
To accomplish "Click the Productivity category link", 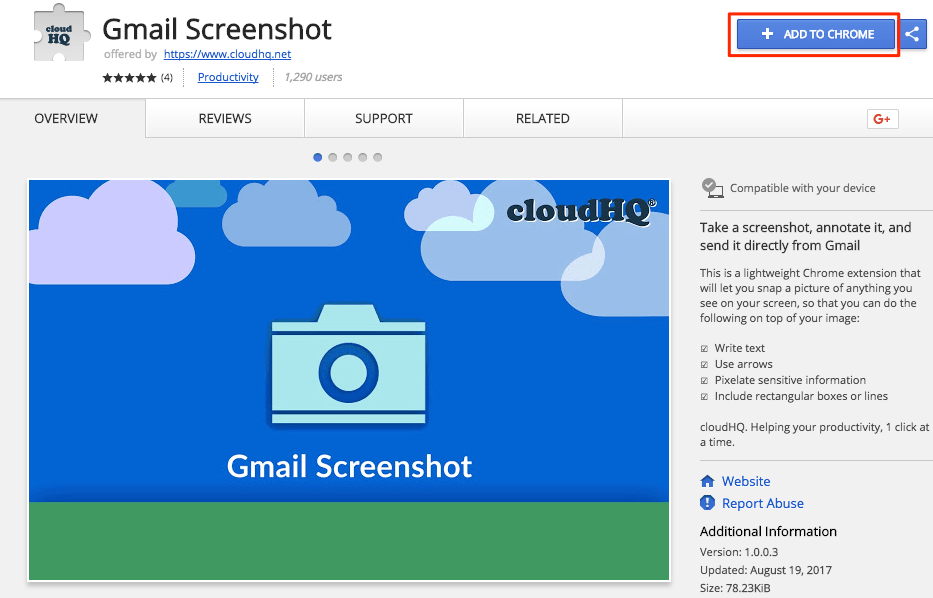I will (227, 77).
